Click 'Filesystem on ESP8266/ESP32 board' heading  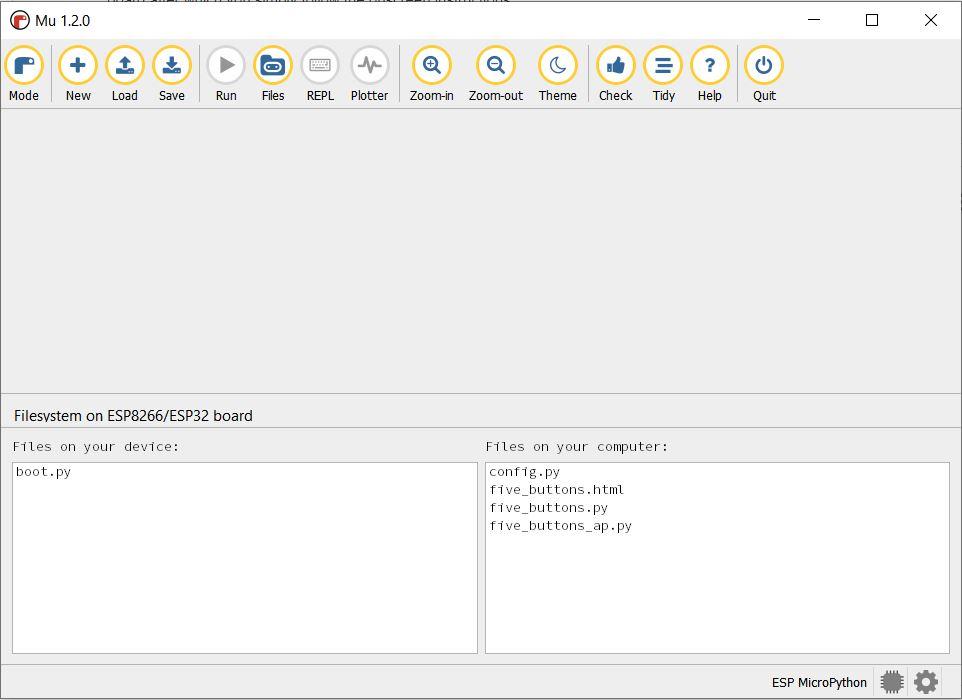(133, 415)
